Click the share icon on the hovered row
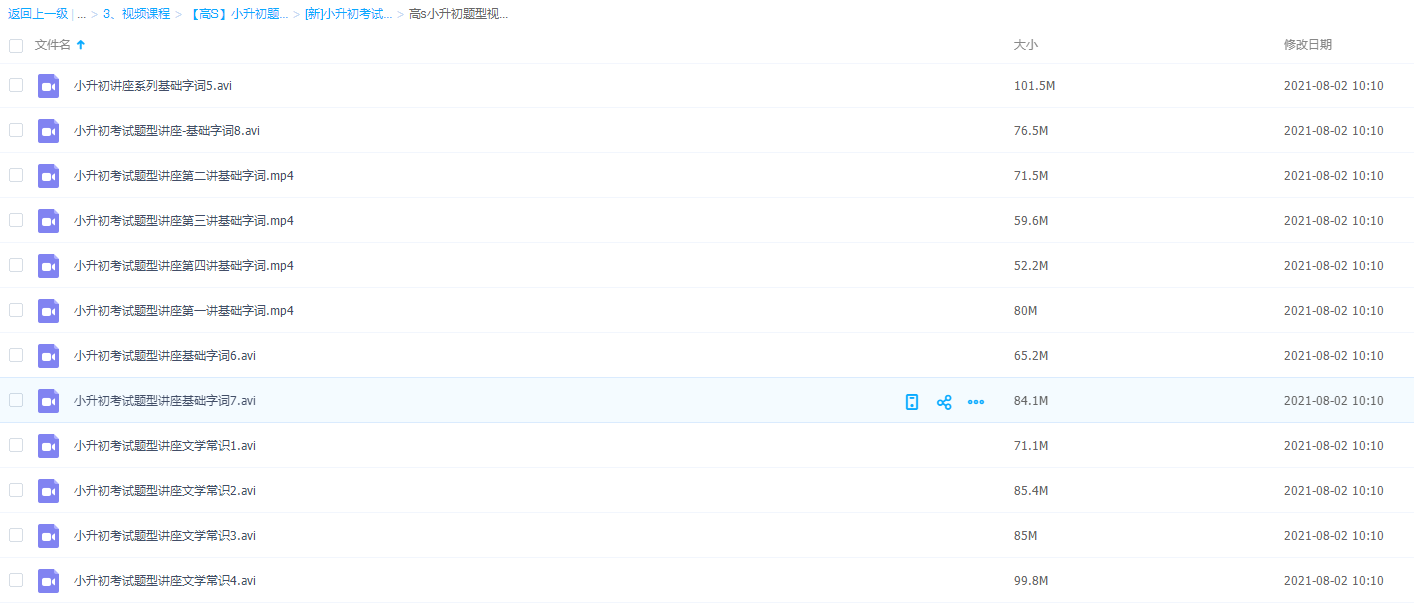The height and width of the screenshot is (613, 1414). click(x=943, y=402)
